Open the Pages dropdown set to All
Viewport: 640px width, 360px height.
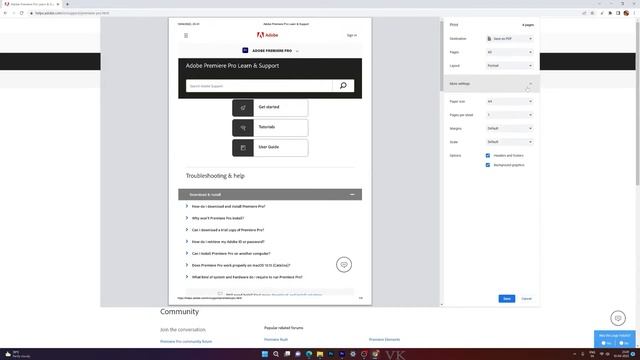click(x=509, y=52)
